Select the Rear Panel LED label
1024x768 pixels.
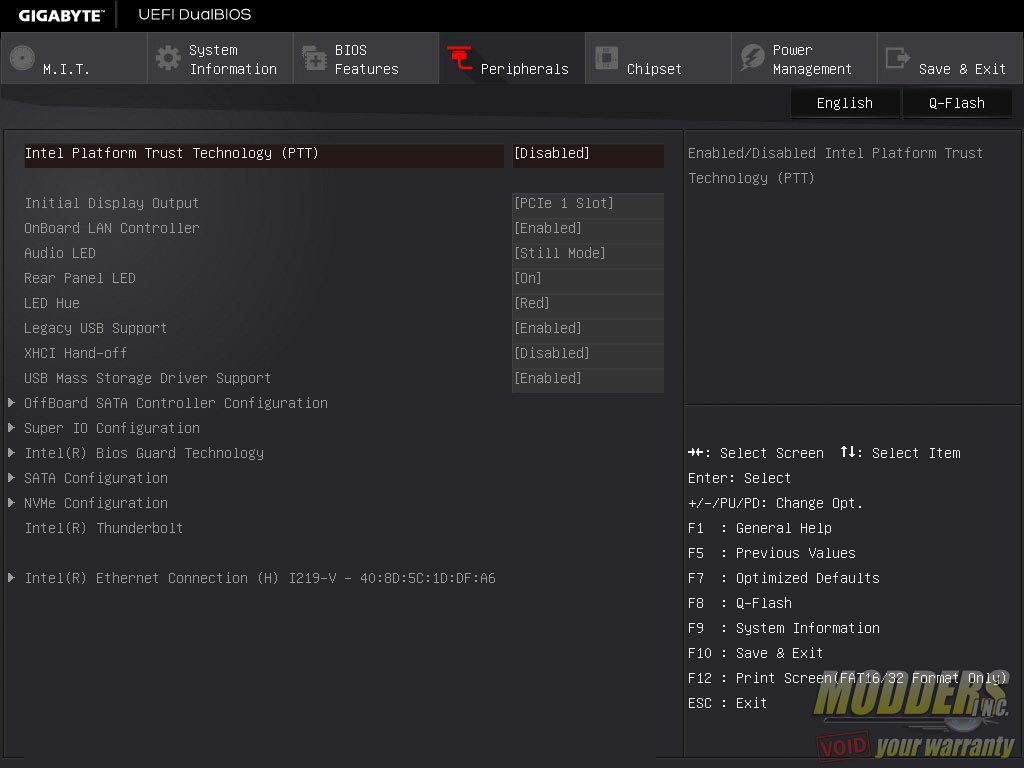[80, 278]
